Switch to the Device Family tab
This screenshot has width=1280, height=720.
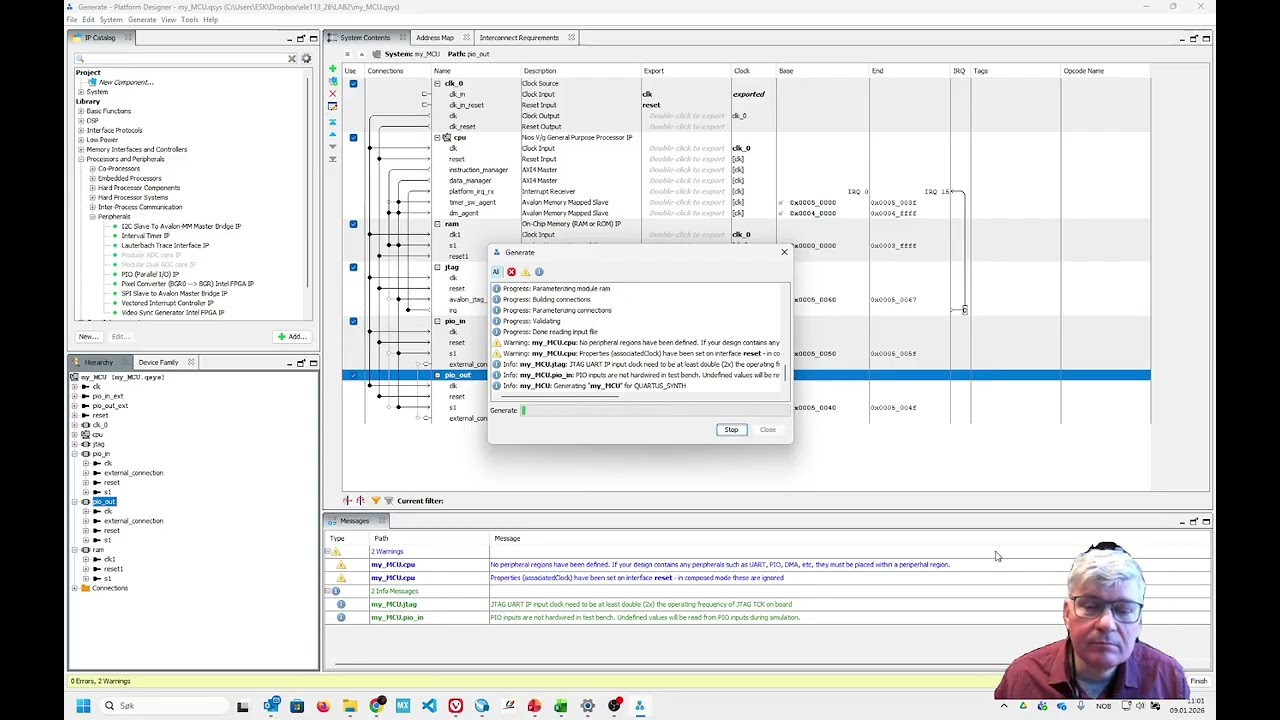[158, 362]
